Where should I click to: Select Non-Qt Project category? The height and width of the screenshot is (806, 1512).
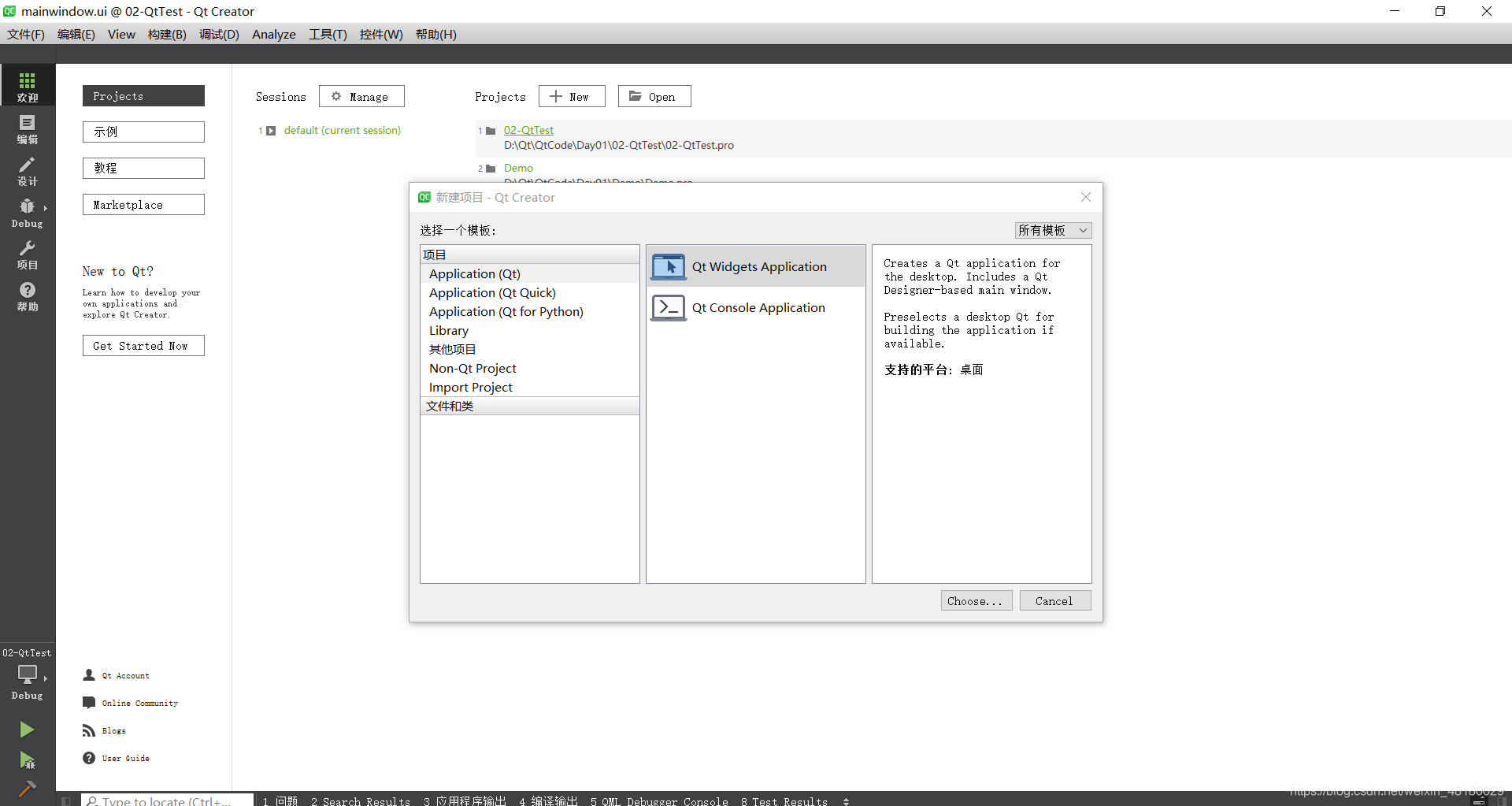(x=529, y=368)
